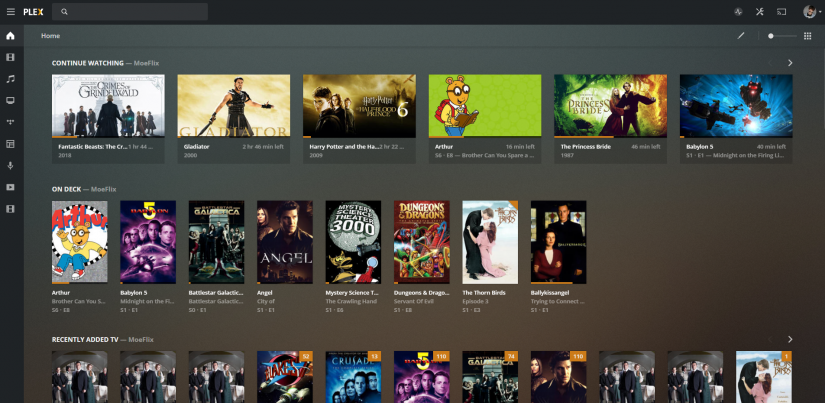Open Crusade poster with 13 badge
825x403 pixels.
(353, 377)
